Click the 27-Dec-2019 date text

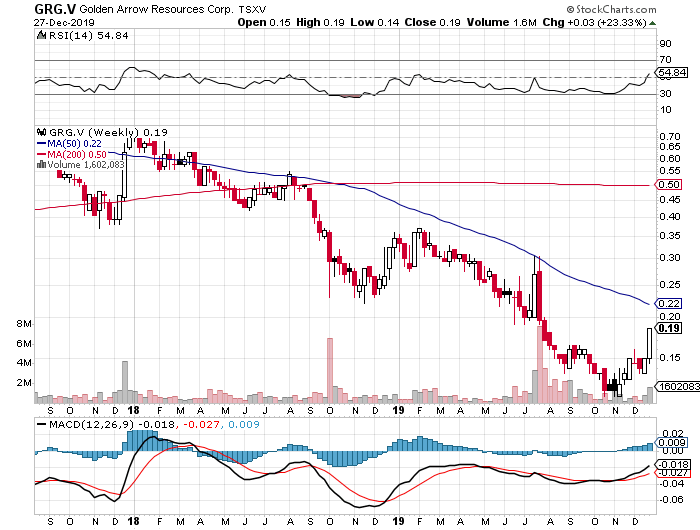pos(64,22)
